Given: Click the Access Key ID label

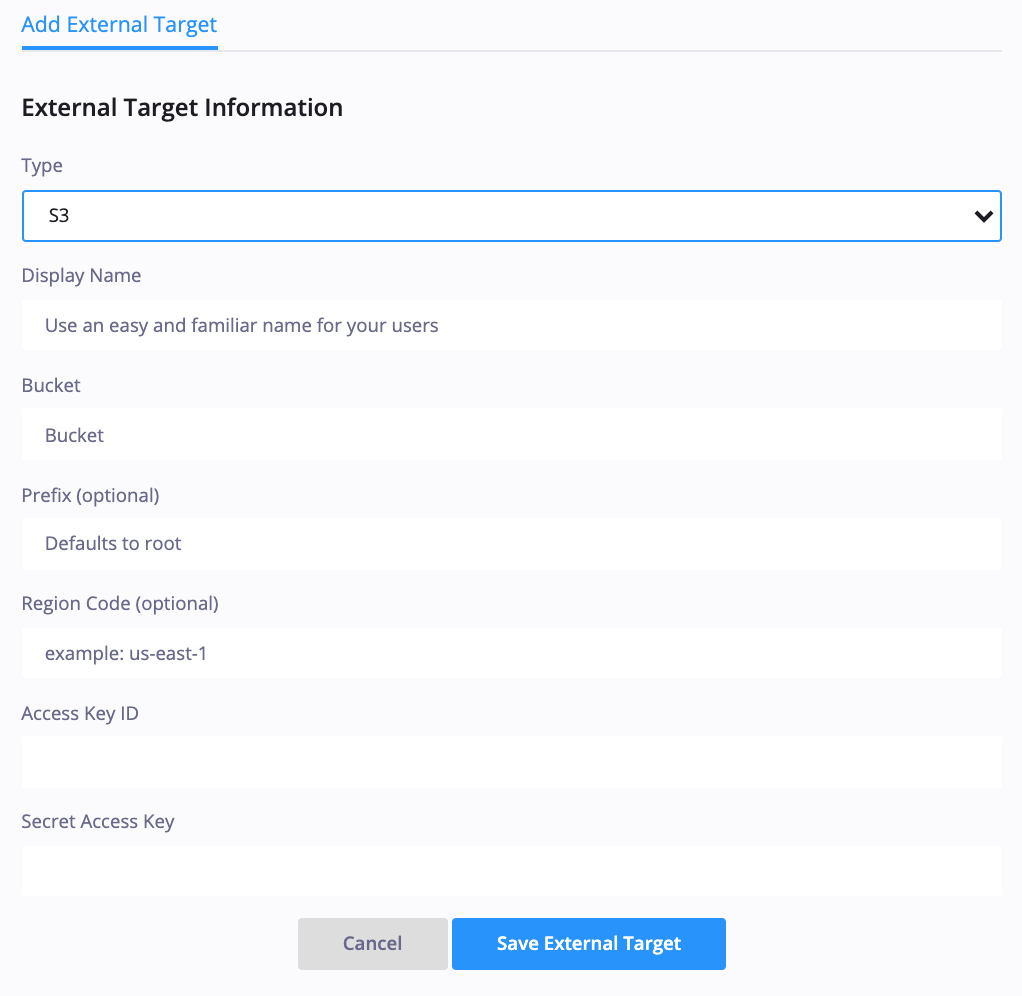Looking at the screenshot, I should click(x=80, y=714).
